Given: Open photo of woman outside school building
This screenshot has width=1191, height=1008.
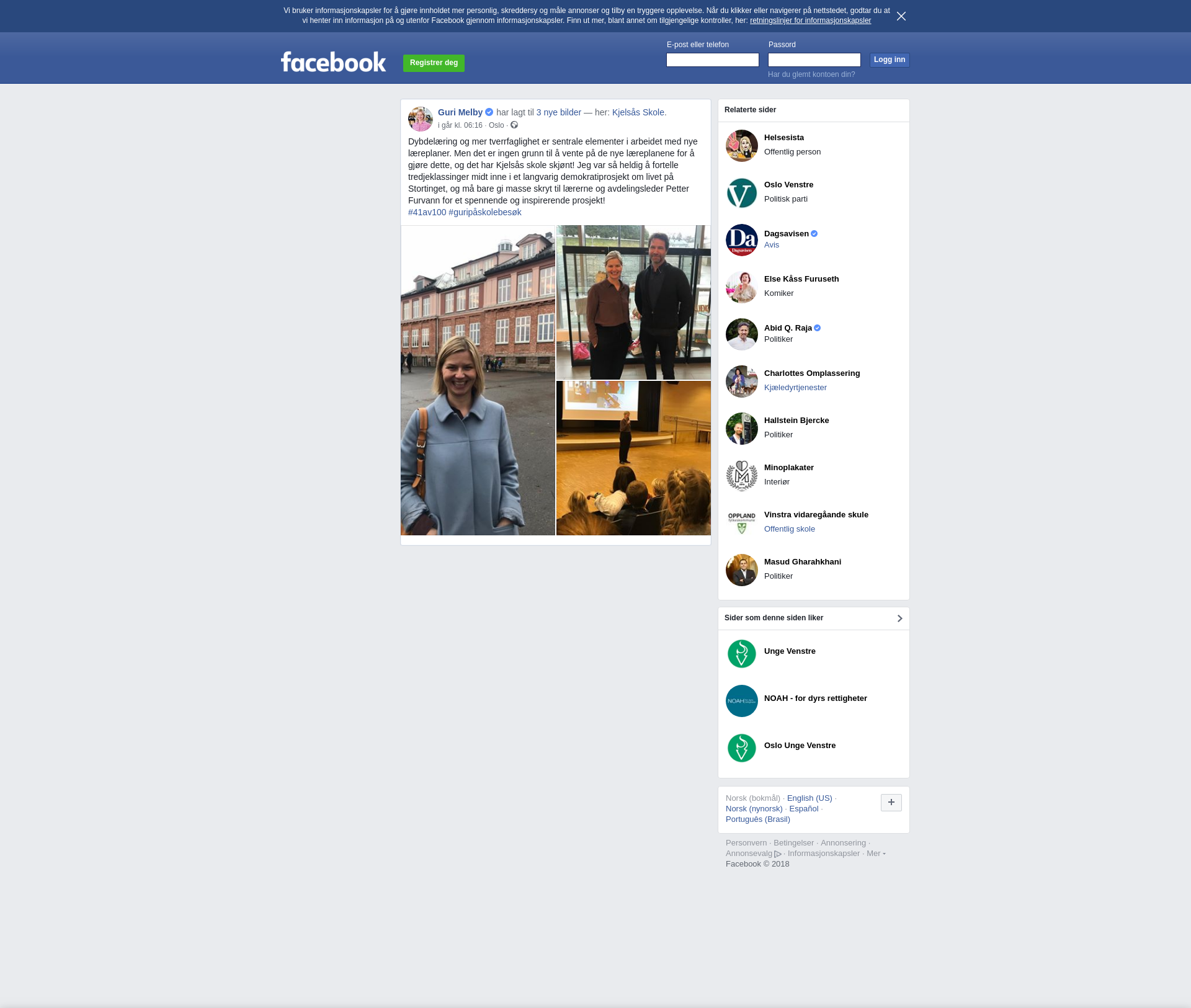Looking at the screenshot, I should click(x=478, y=380).
